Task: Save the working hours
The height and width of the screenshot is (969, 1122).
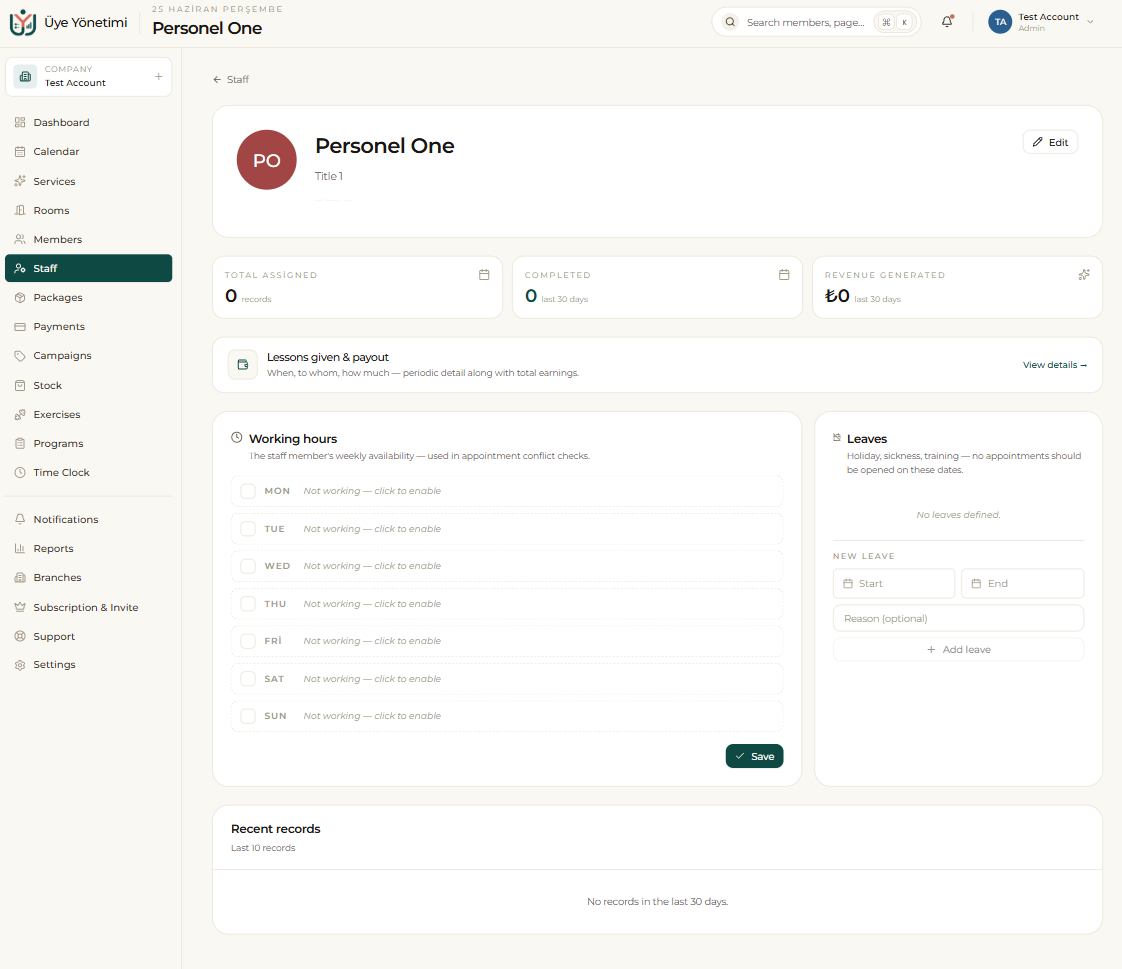Action: tap(754, 756)
